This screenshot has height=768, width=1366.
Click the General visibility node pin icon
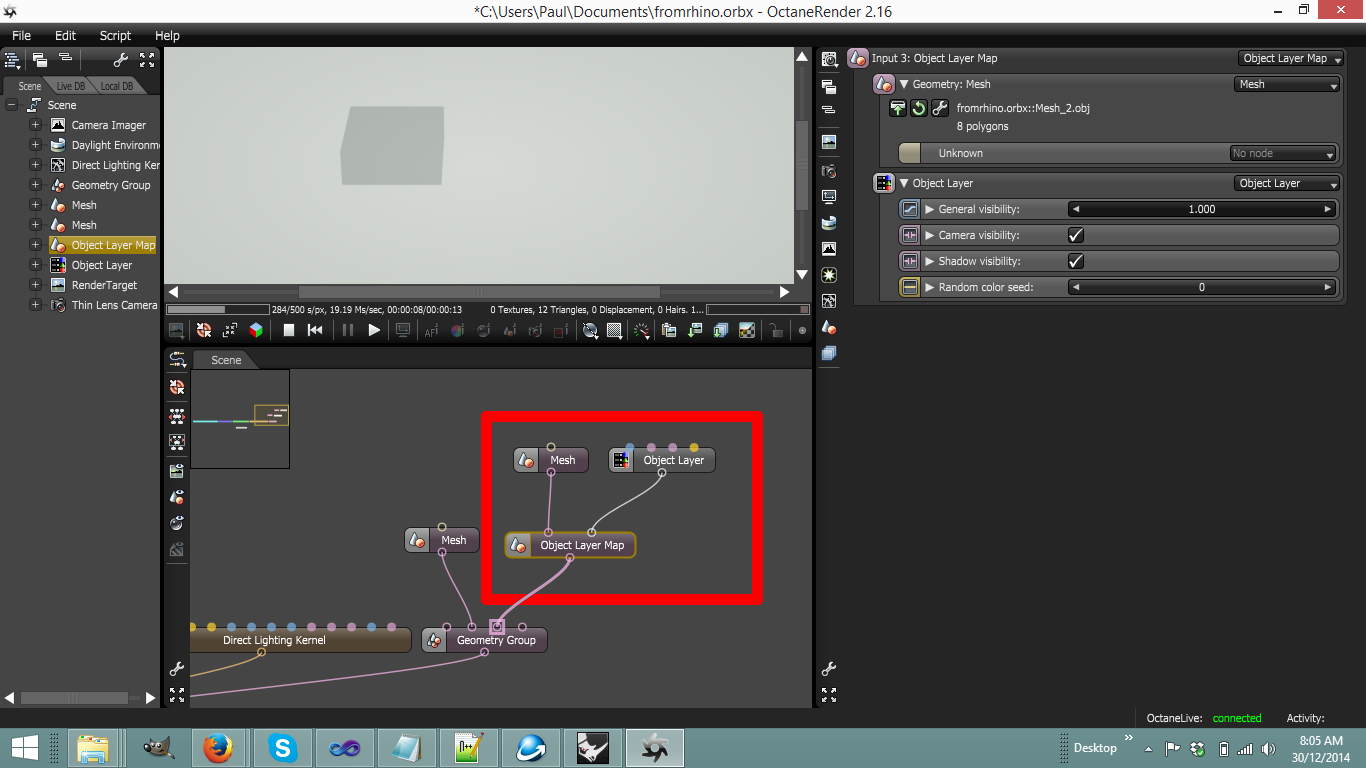pyautogui.click(x=909, y=209)
